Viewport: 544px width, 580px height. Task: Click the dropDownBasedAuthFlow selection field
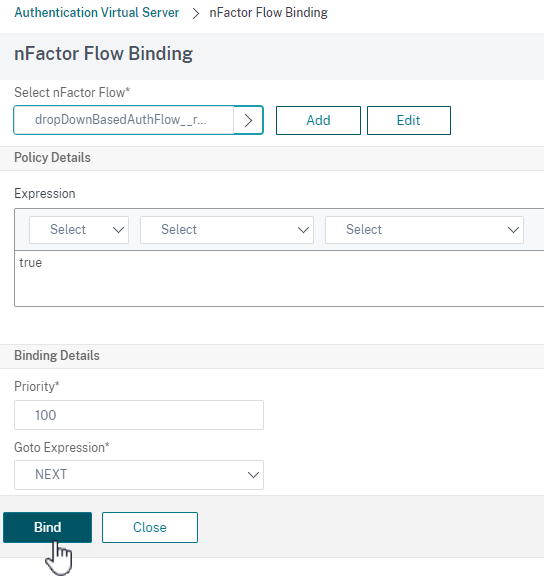124,120
